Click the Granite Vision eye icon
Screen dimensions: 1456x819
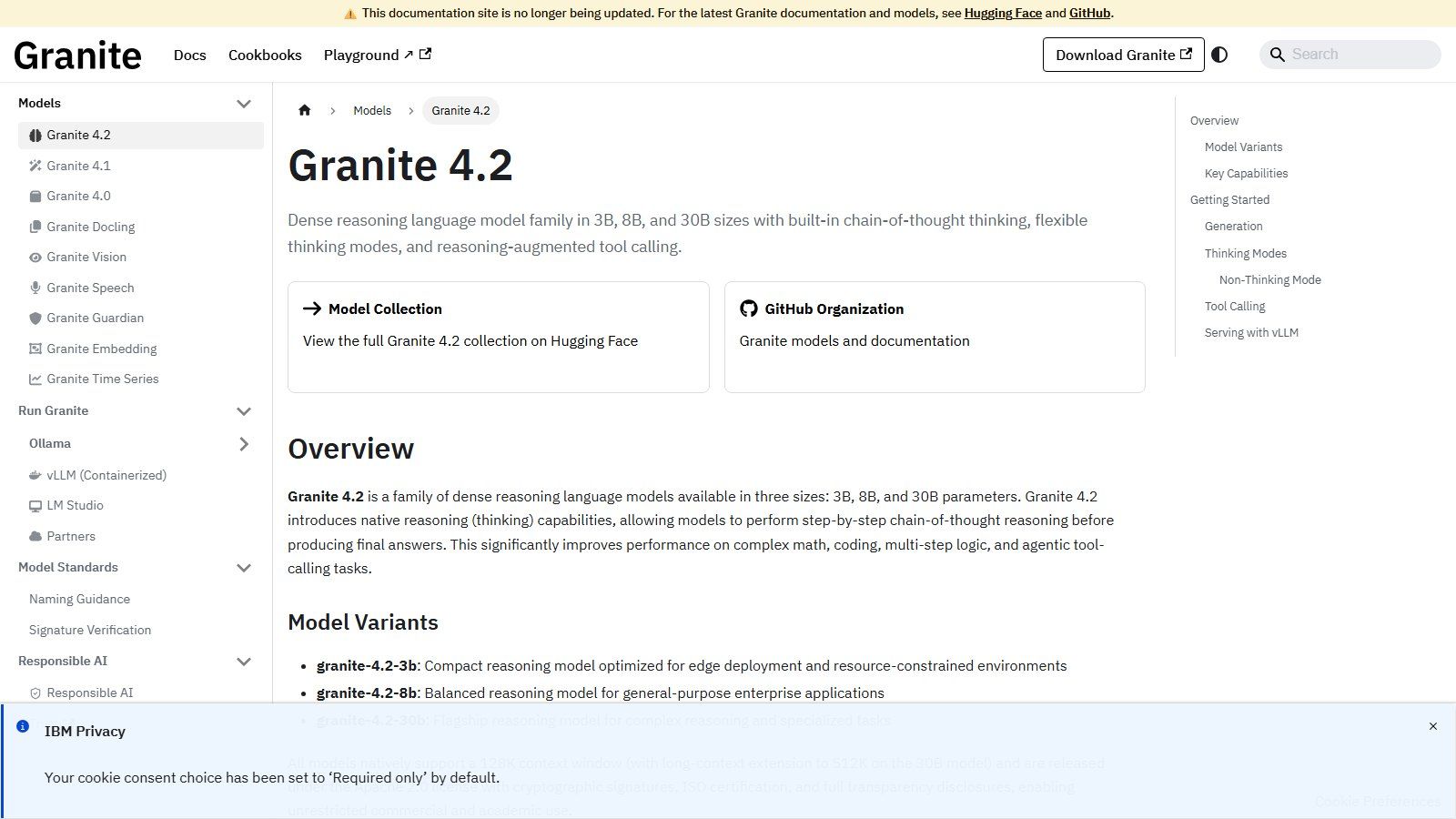(x=35, y=258)
